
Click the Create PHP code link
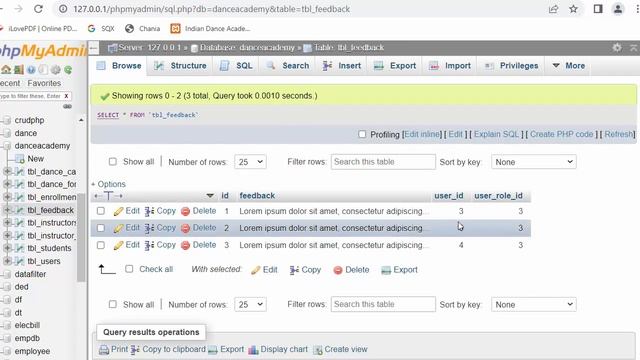point(561,134)
